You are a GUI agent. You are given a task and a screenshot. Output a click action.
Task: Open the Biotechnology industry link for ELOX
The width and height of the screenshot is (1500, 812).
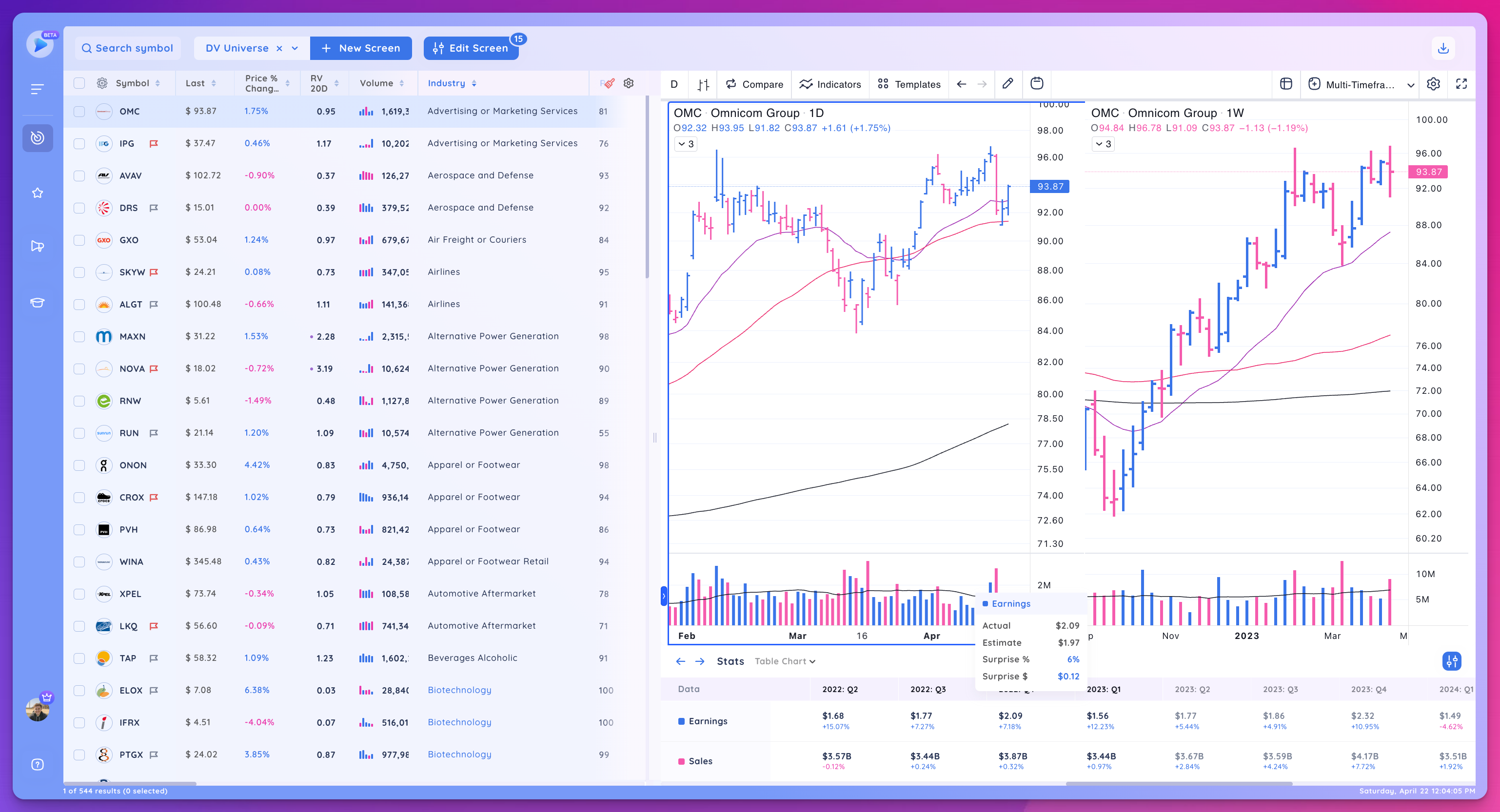click(x=459, y=690)
